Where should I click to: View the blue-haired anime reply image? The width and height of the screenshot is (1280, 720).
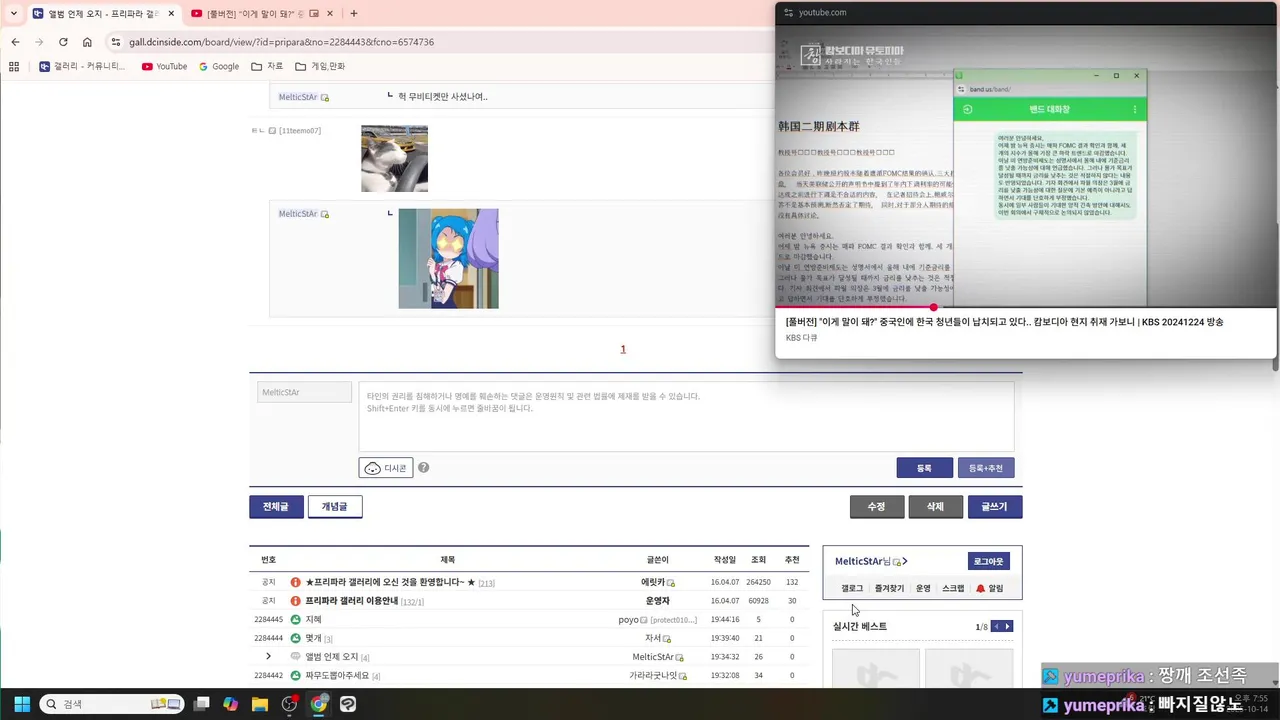coord(448,258)
